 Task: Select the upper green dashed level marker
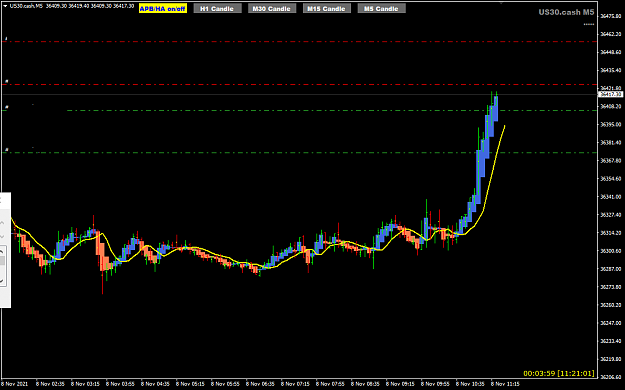(x=6, y=107)
